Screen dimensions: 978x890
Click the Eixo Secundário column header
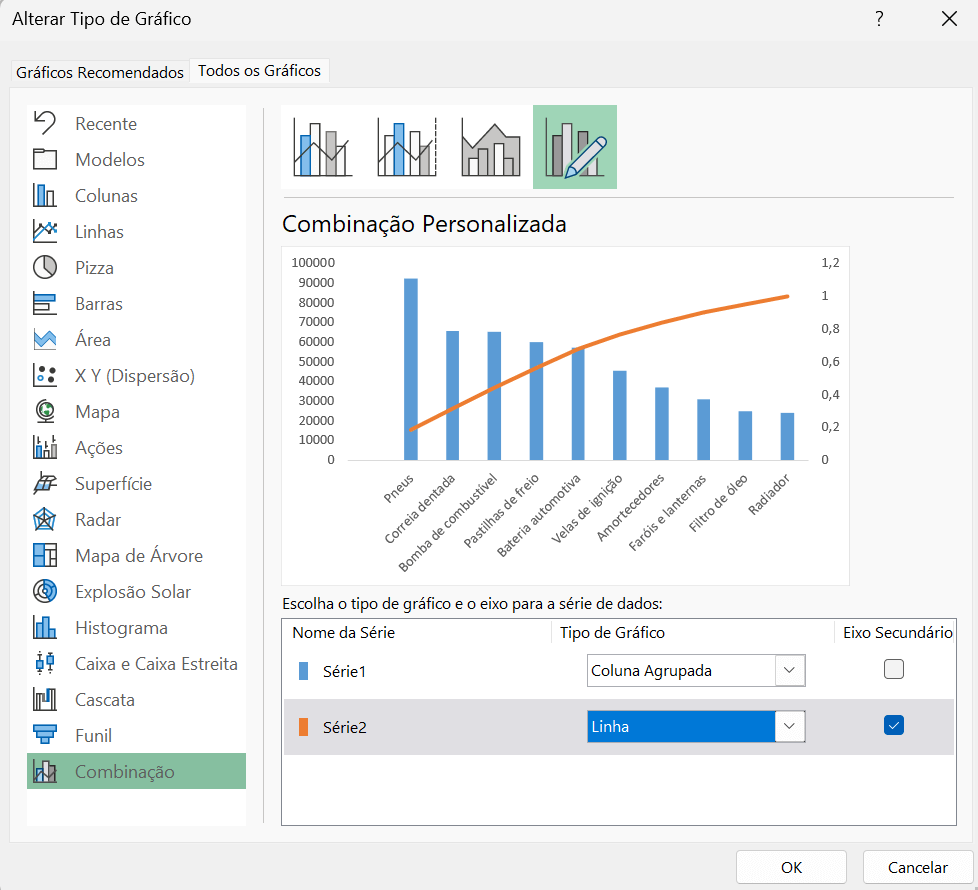898,632
